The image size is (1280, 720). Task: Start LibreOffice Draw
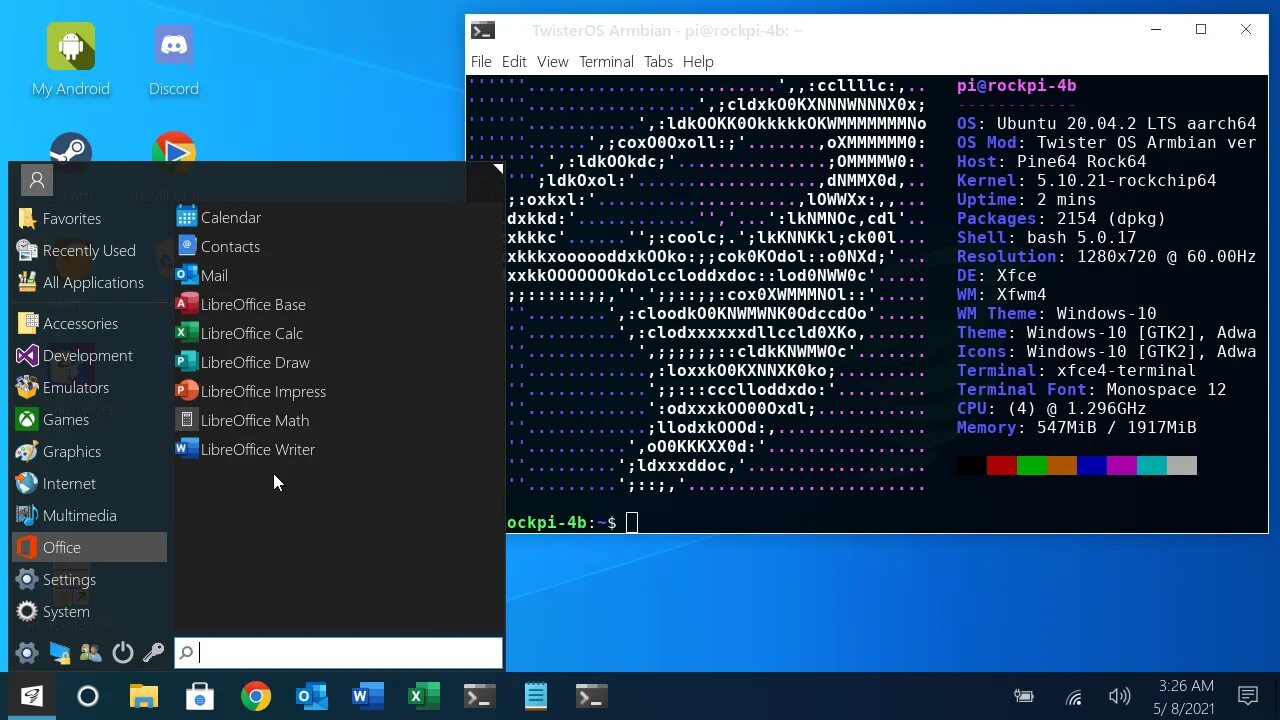tap(242, 362)
